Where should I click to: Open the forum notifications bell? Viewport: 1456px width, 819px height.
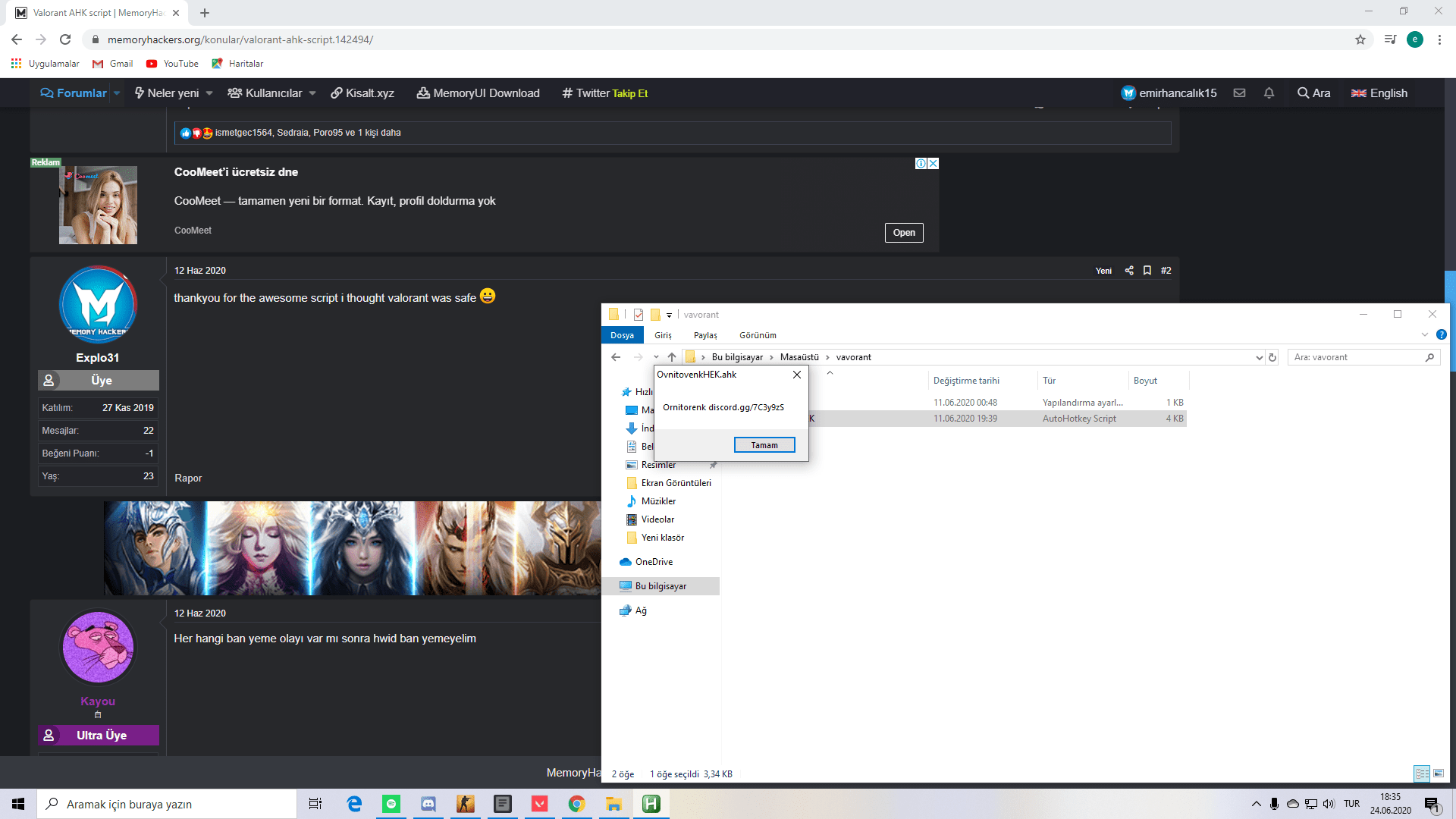[1269, 93]
